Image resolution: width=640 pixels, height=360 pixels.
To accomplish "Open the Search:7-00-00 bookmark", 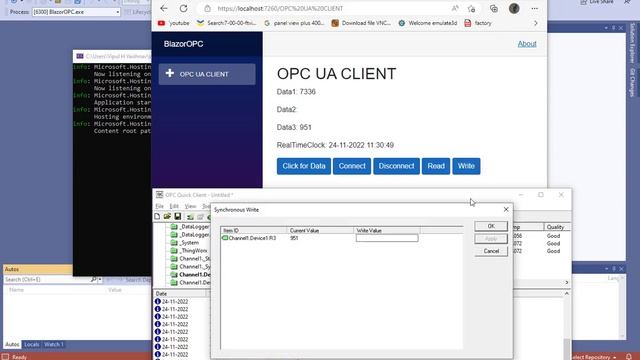I will tap(226, 23).
